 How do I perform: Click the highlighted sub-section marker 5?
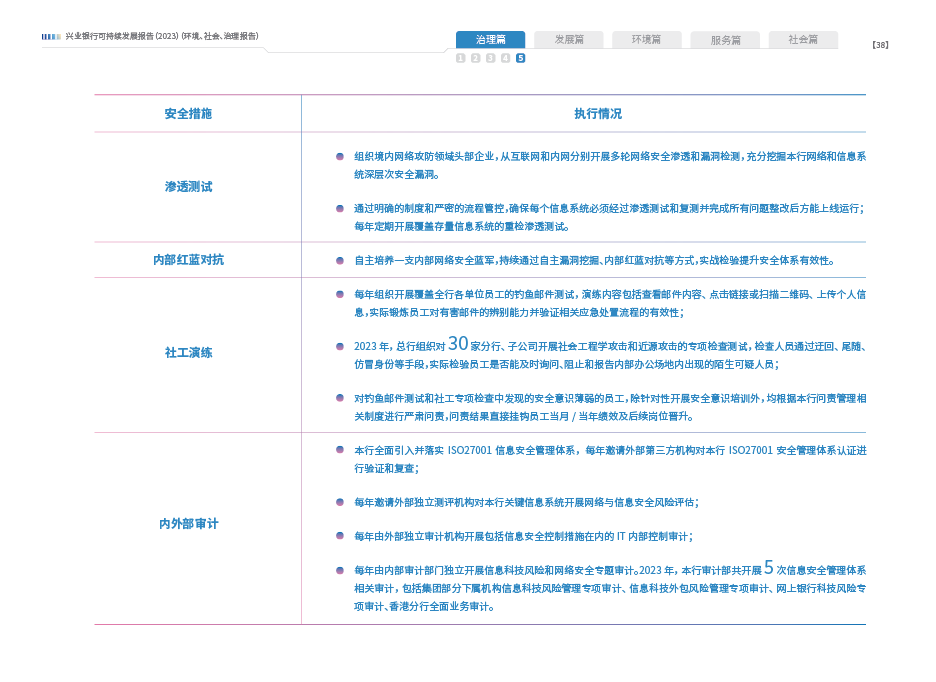point(521,58)
